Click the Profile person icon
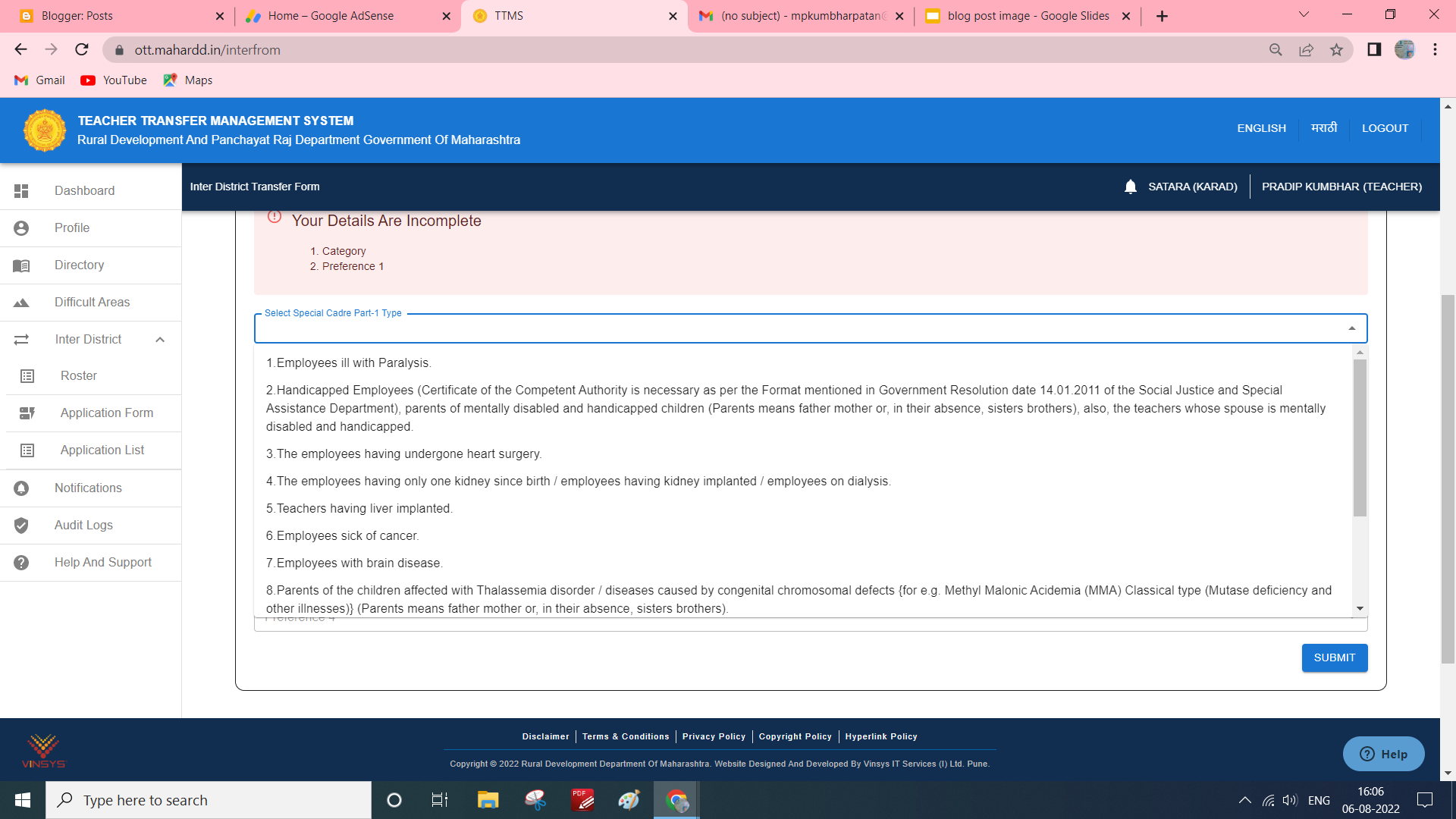The width and height of the screenshot is (1456, 819). coord(21,228)
